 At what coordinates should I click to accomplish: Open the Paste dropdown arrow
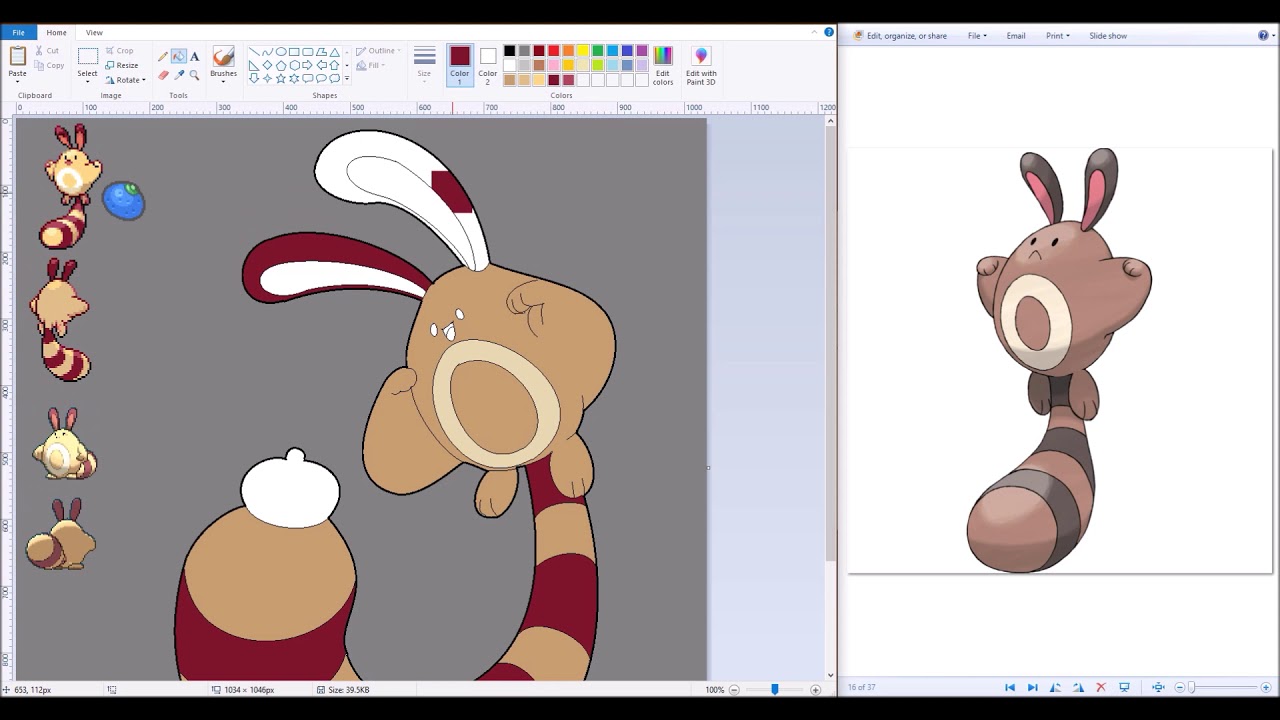[x=18, y=82]
